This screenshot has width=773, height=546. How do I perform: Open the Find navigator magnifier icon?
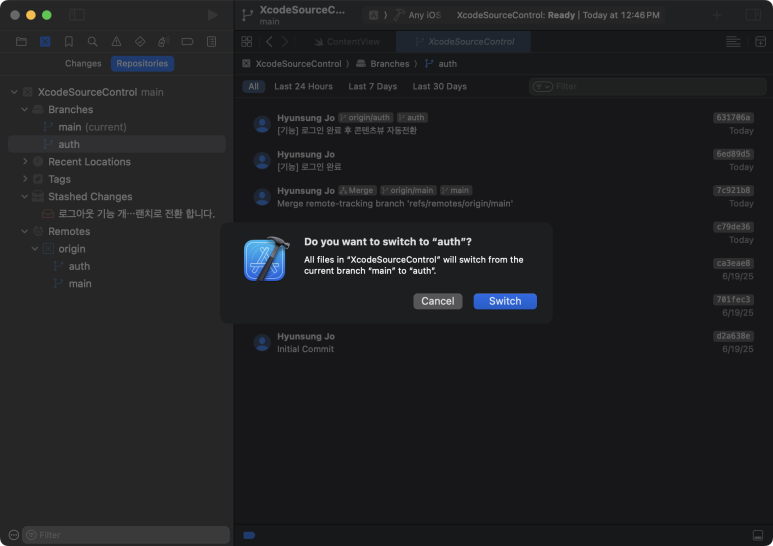[x=92, y=42]
